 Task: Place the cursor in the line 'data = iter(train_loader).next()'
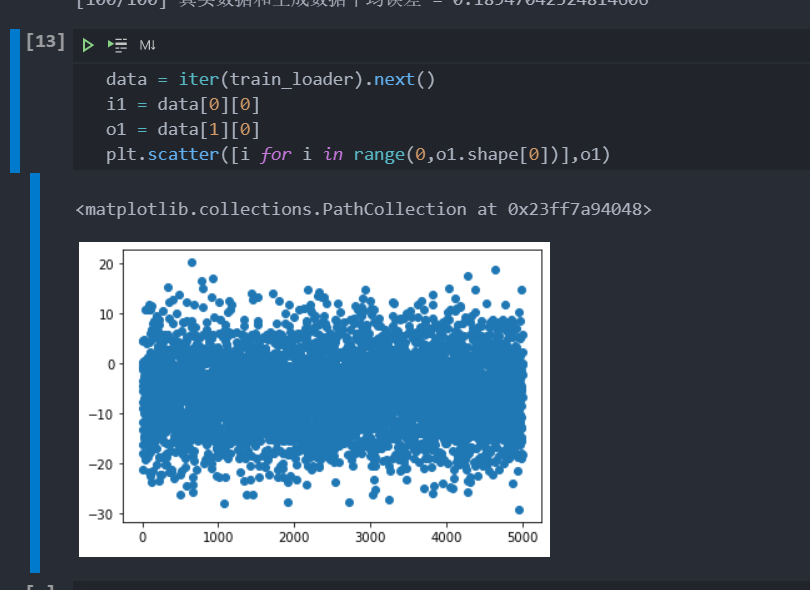(271, 80)
